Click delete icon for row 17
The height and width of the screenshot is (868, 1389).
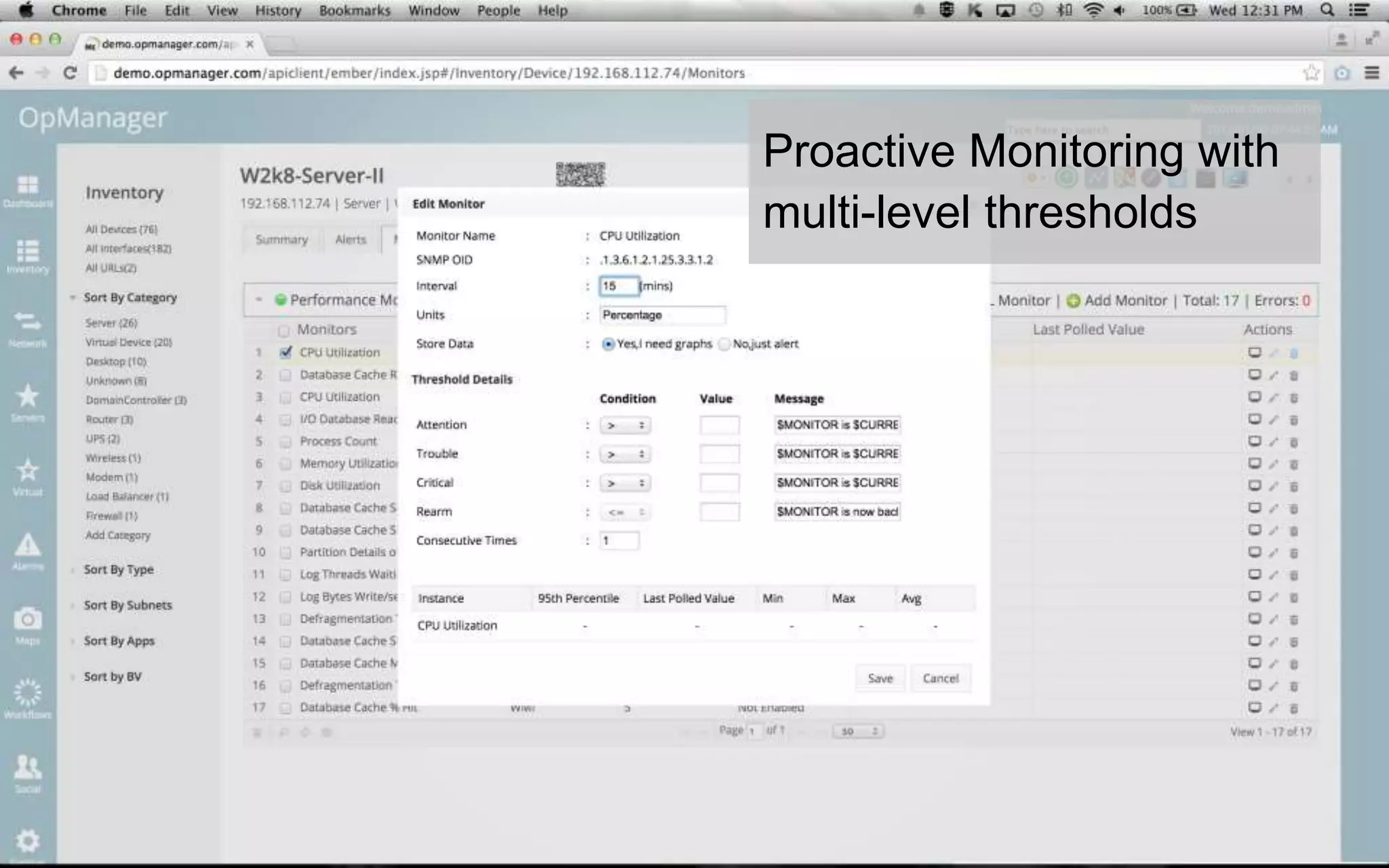point(1293,708)
